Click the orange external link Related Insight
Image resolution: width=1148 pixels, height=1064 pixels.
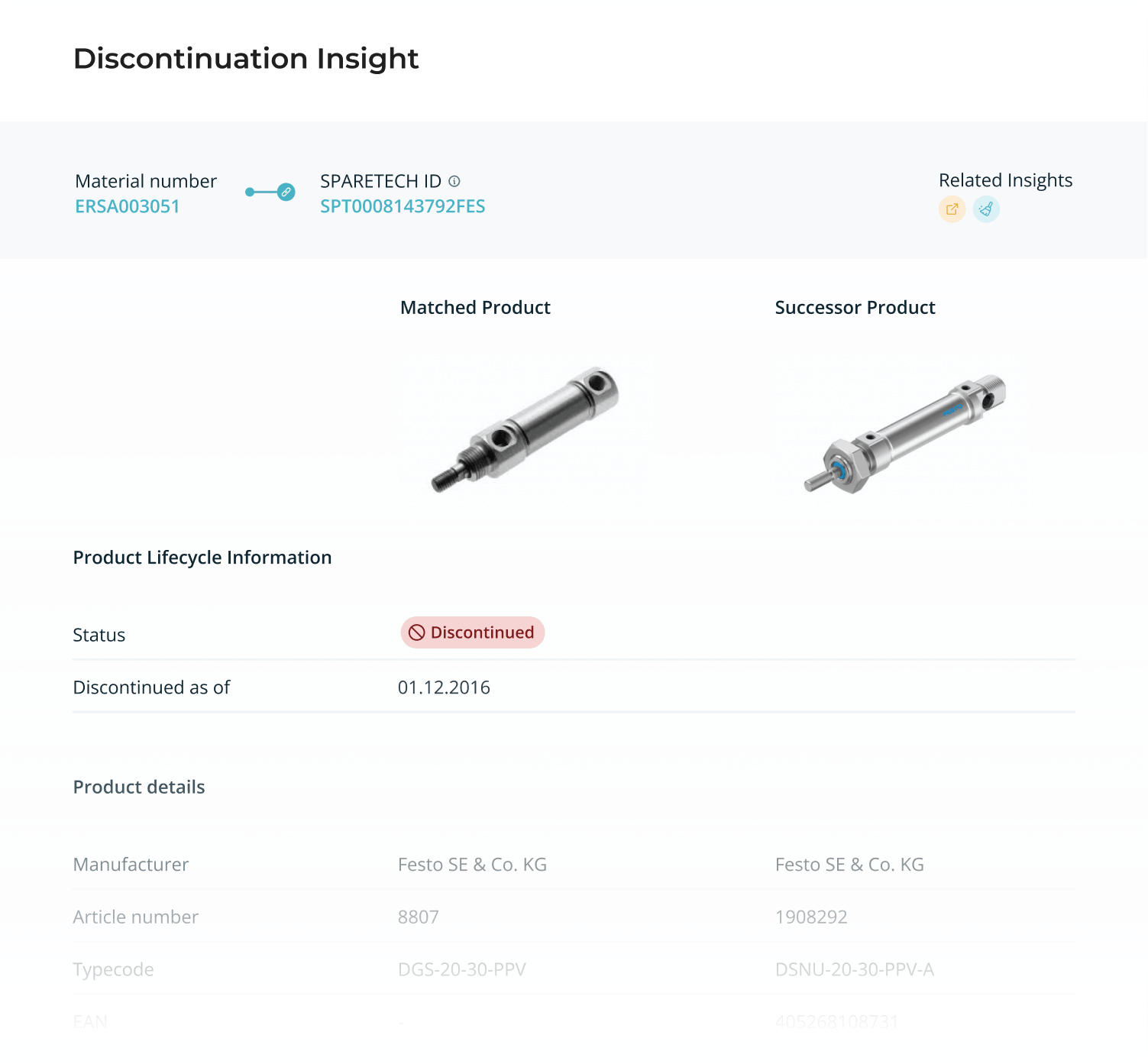952,209
